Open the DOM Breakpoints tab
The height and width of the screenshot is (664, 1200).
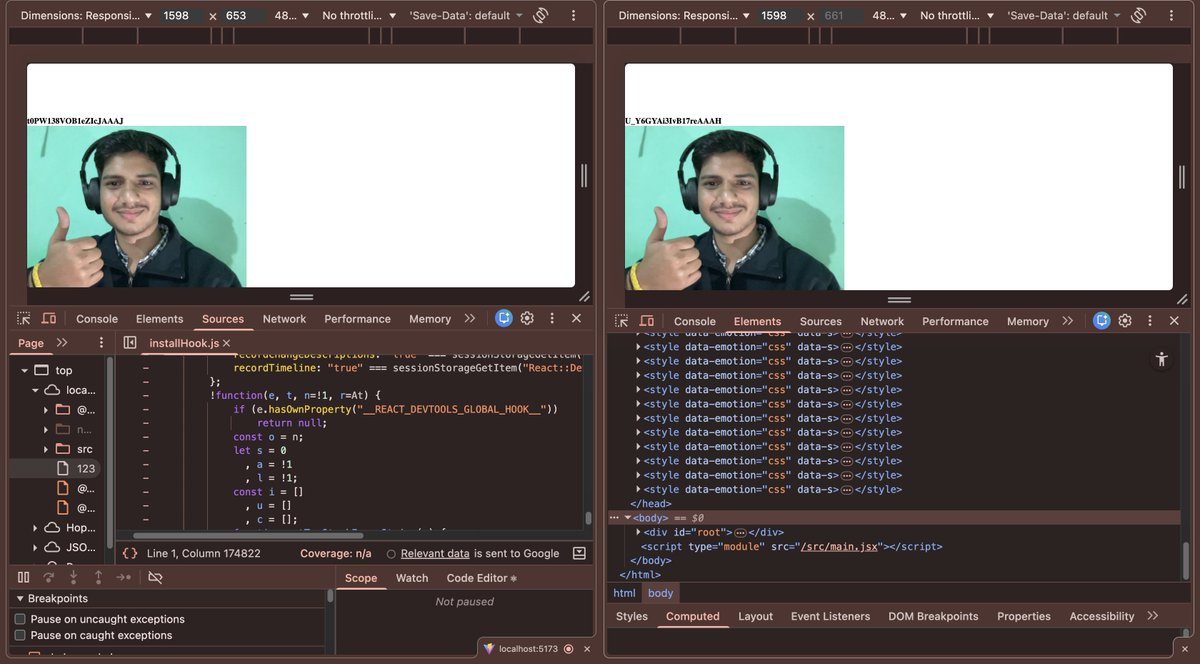(x=933, y=616)
